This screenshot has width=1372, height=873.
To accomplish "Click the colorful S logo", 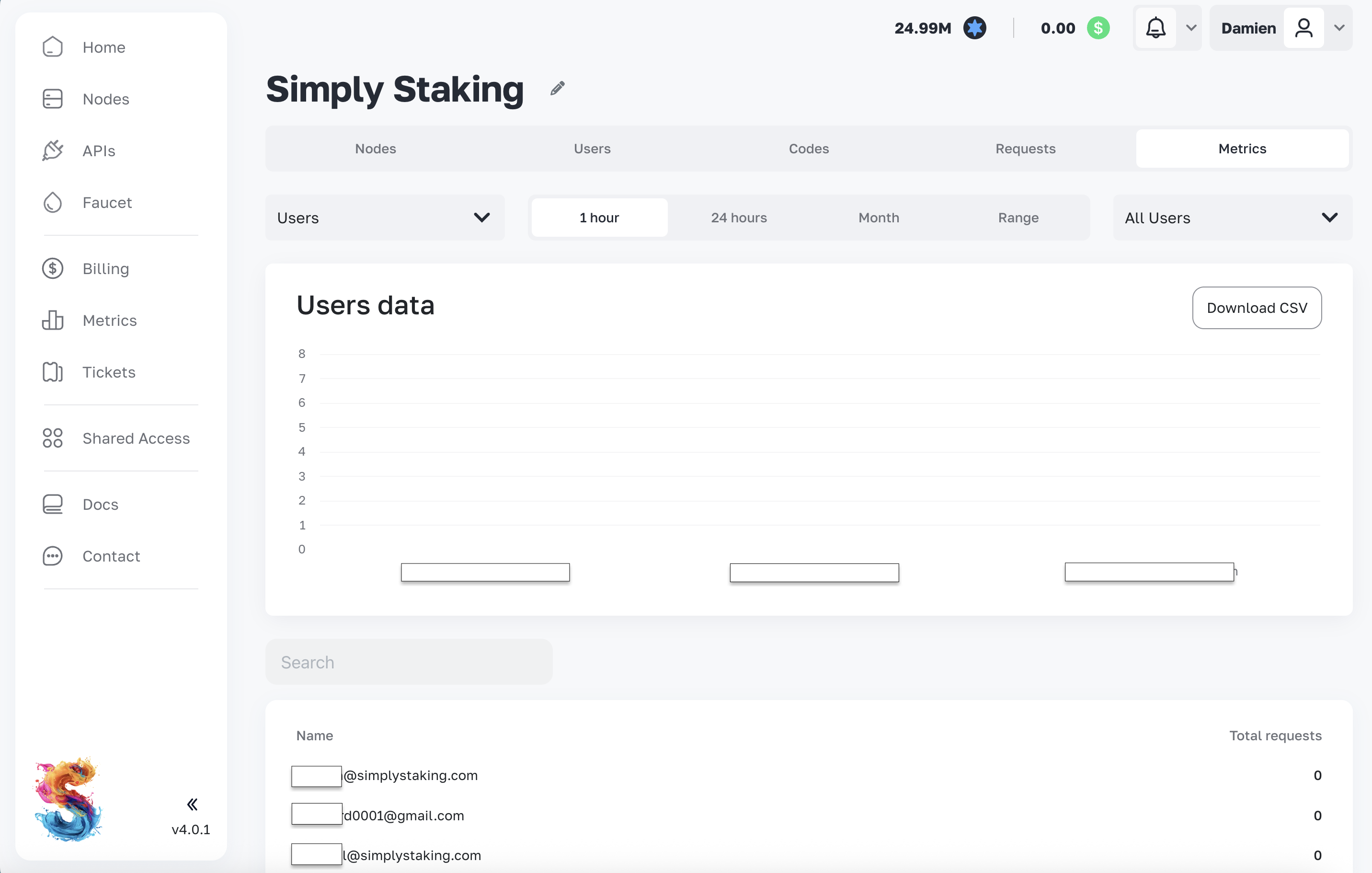I will (x=69, y=800).
